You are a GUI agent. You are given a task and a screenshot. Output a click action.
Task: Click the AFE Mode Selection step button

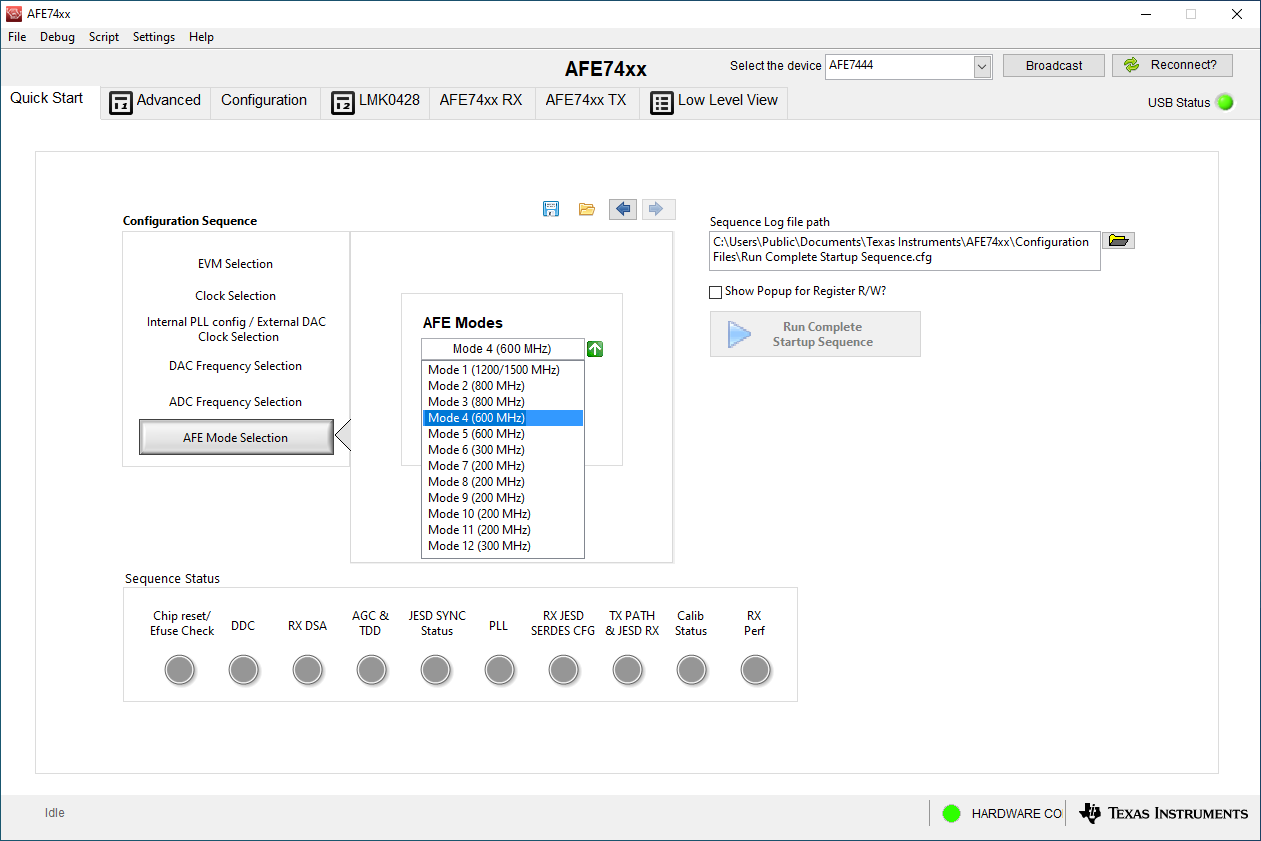tap(236, 438)
